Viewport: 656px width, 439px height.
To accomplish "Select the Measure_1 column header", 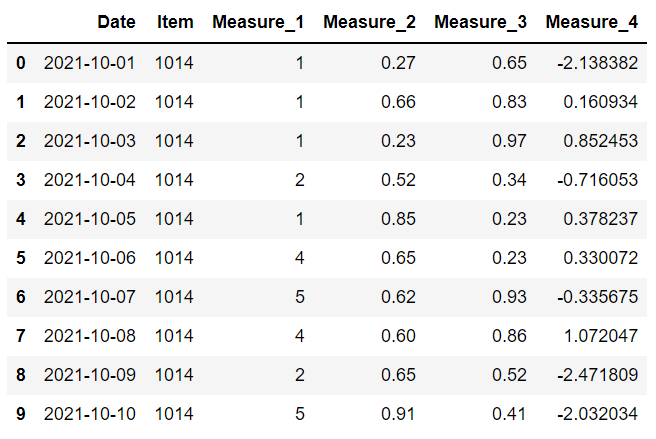I will [x=258, y=22].
